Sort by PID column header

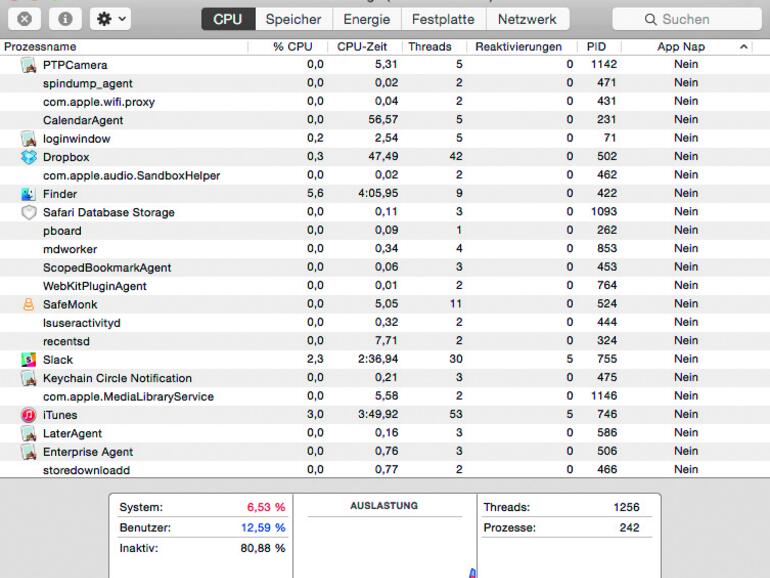point(599,47)
